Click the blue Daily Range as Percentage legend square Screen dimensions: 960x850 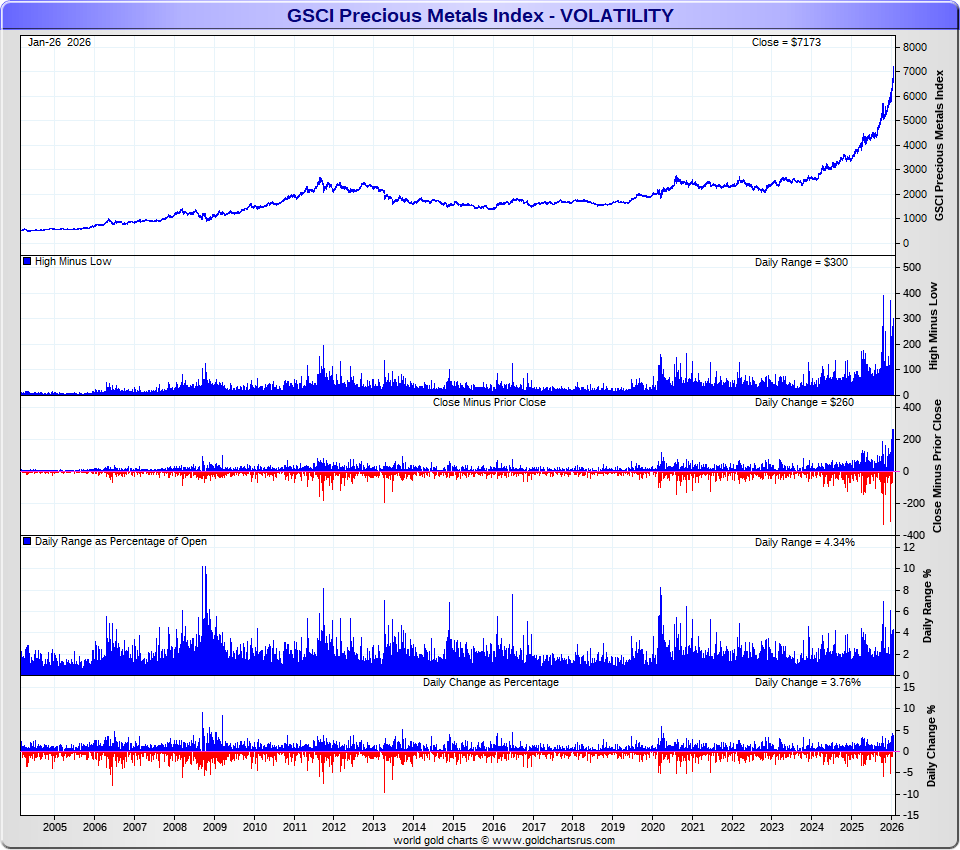tap(27, 541)
